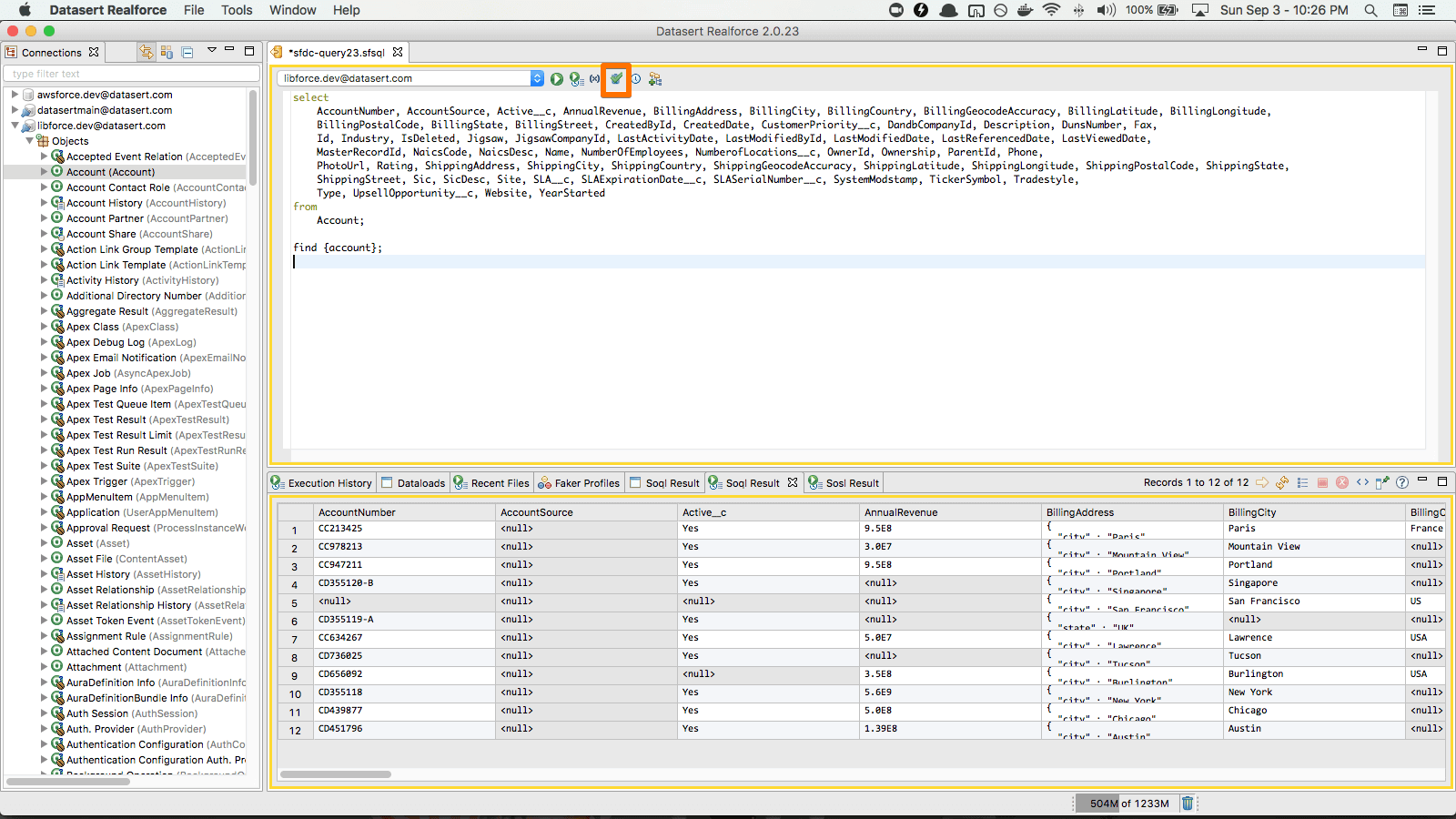1456x819 pixels.
Task: Run the query with the green play button
Action: (x=556, y=79)
